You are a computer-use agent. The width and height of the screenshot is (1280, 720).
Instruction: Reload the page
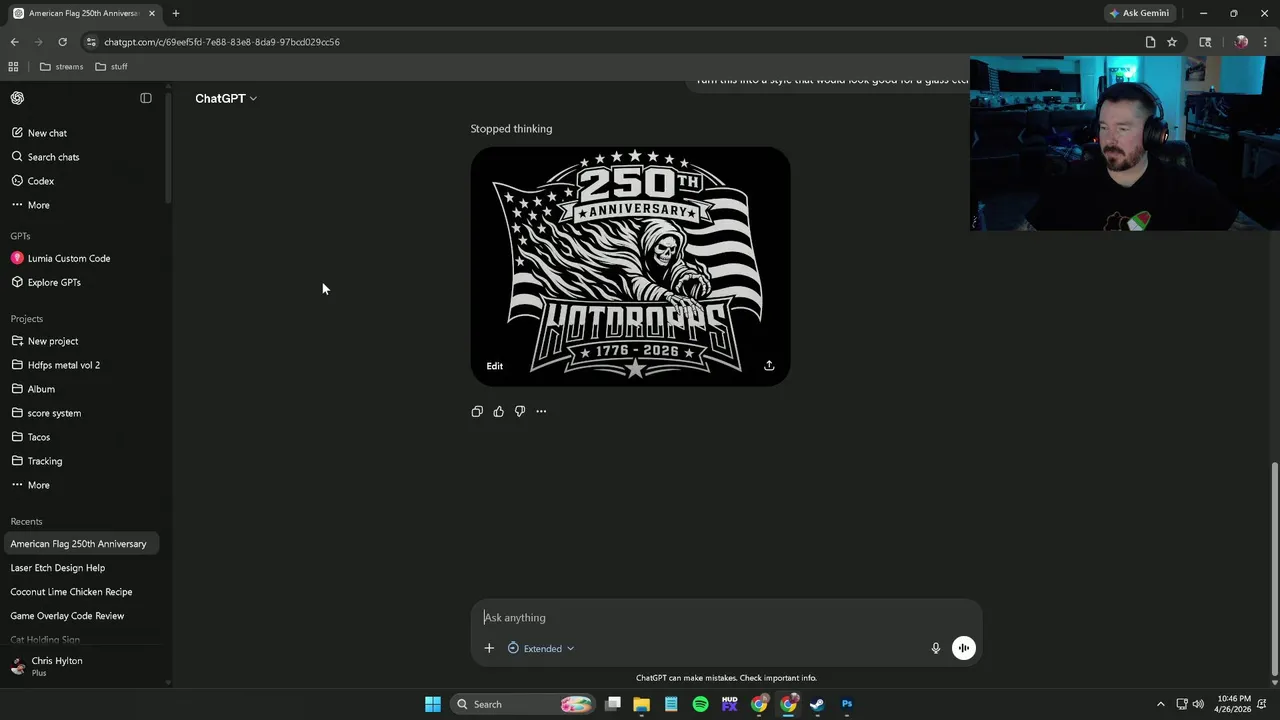click(x=62, y=42)
